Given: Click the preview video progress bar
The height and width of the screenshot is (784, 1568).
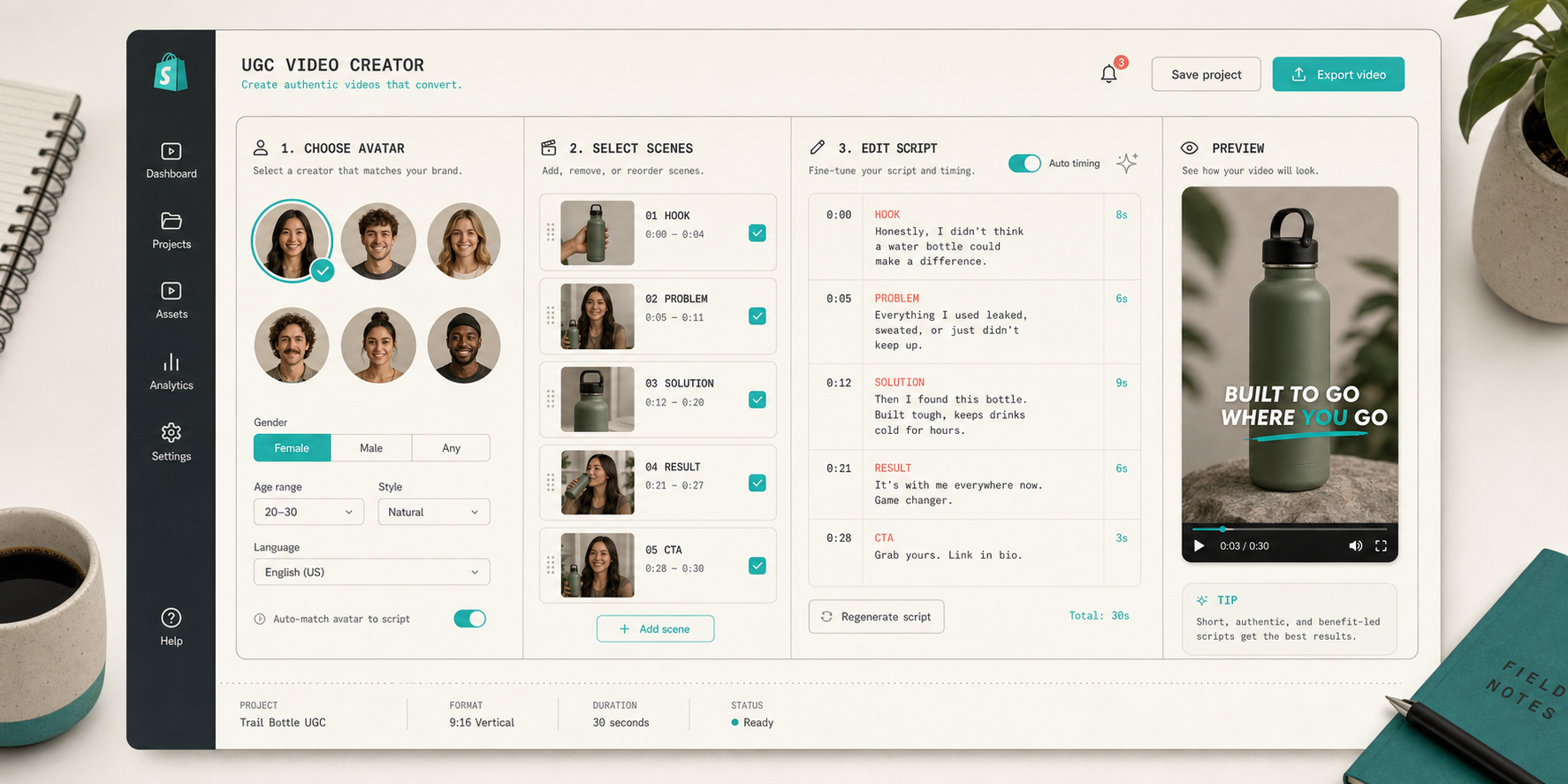Looking at the screenshot, I should 1290,529.
